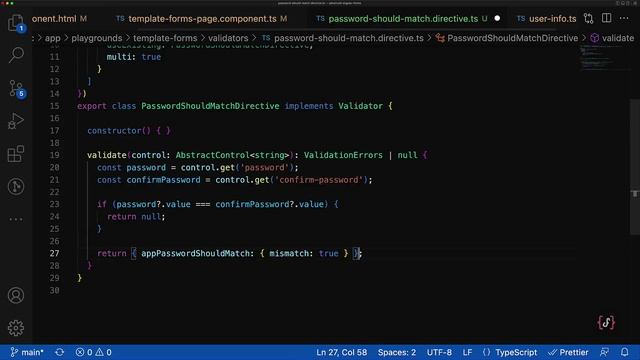Open the notifications bell
Viewport: 640px width, 360px height.
(x=624, y=352)
